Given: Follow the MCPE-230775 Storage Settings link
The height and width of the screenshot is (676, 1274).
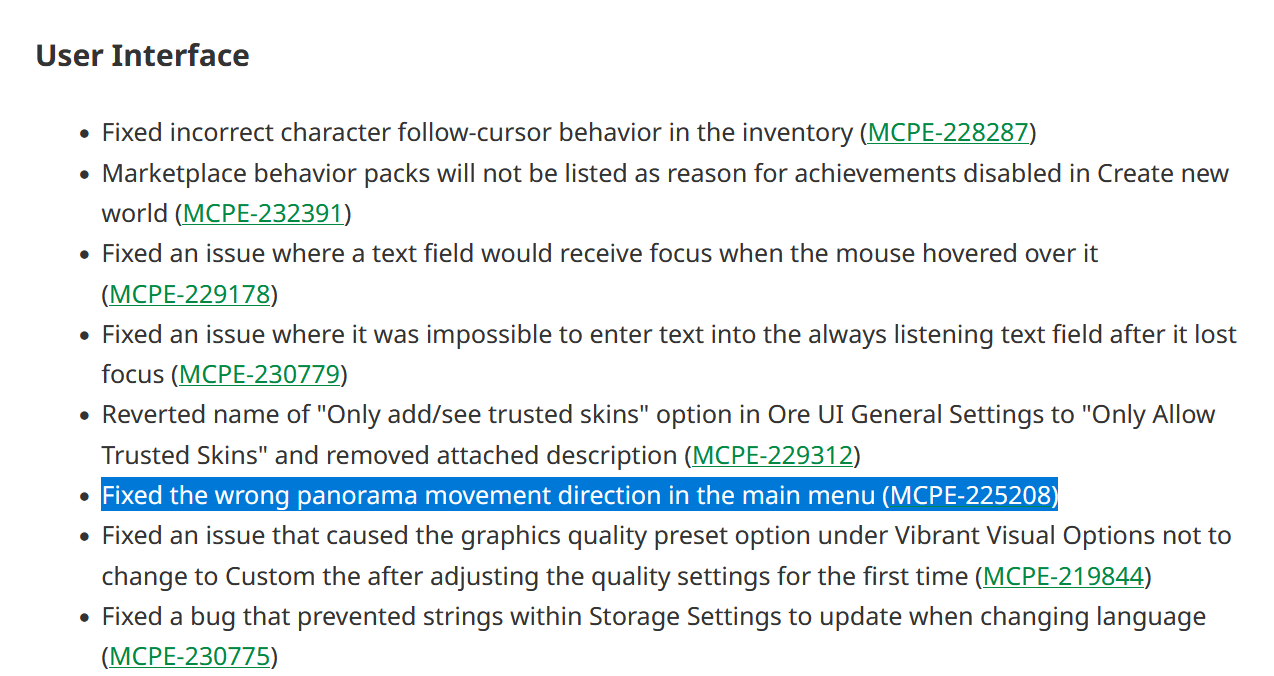Looking at the screenshot, I should click(x=190, y=657).
